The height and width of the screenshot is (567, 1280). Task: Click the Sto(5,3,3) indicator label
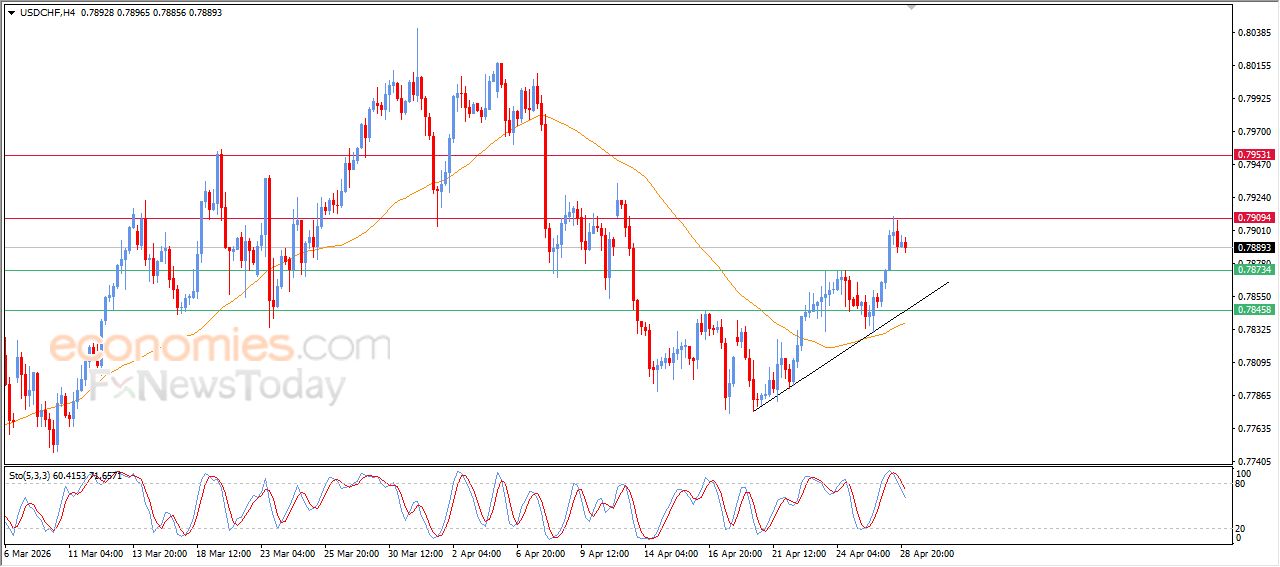click(34, 476)
